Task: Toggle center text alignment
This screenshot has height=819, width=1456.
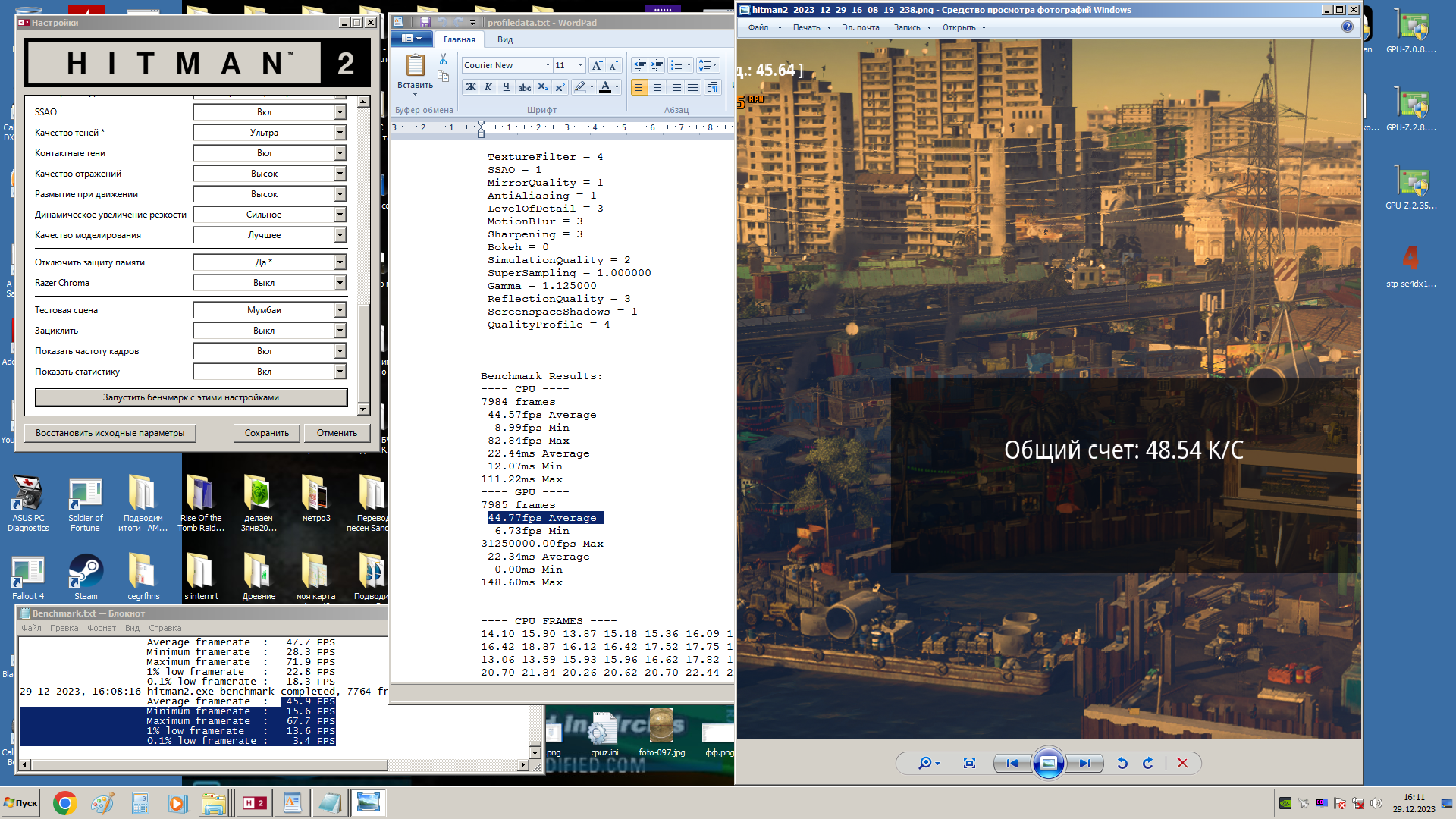Action: (657, 87)
